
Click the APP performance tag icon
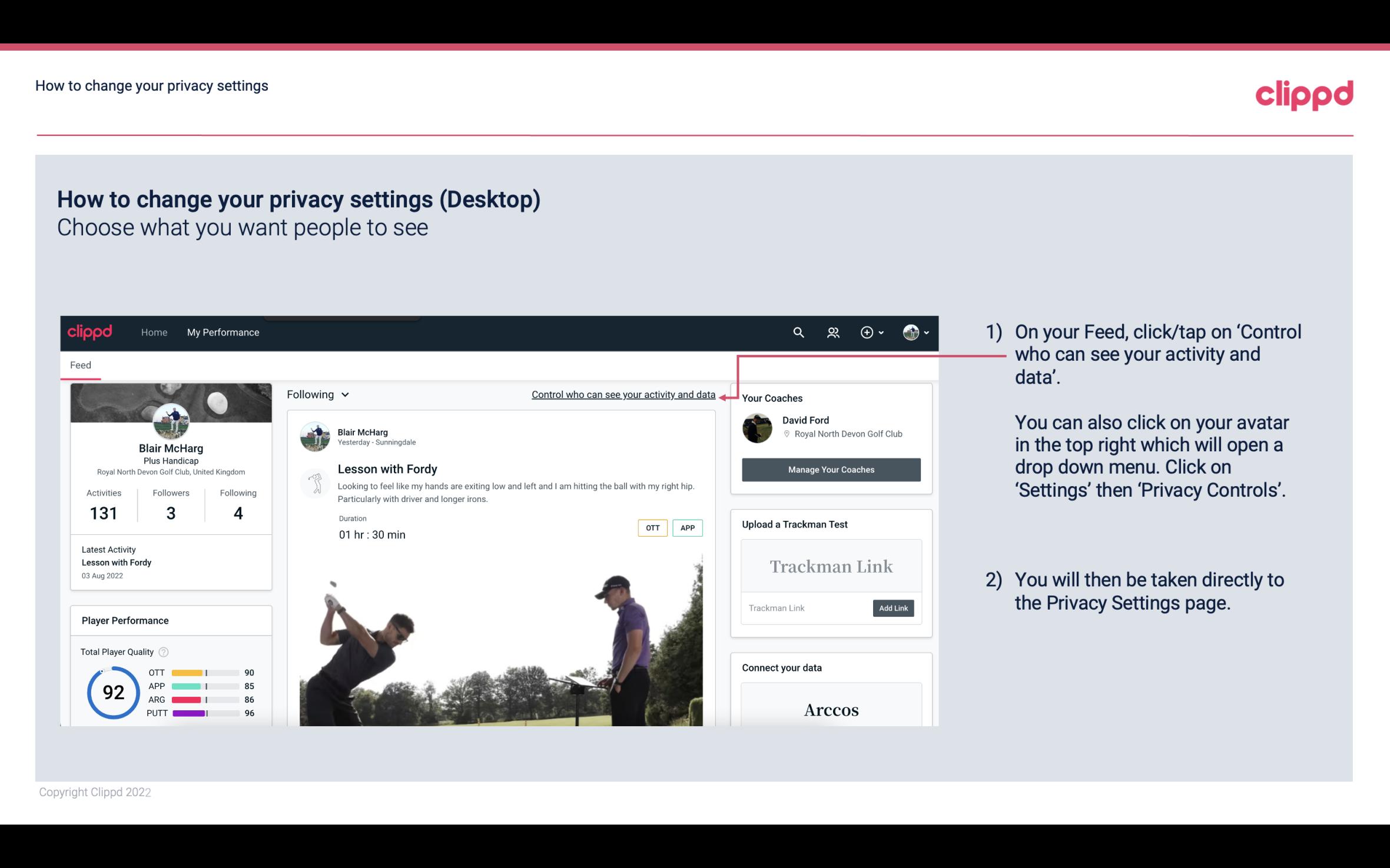pyautogui.click(x=688, y=528)
